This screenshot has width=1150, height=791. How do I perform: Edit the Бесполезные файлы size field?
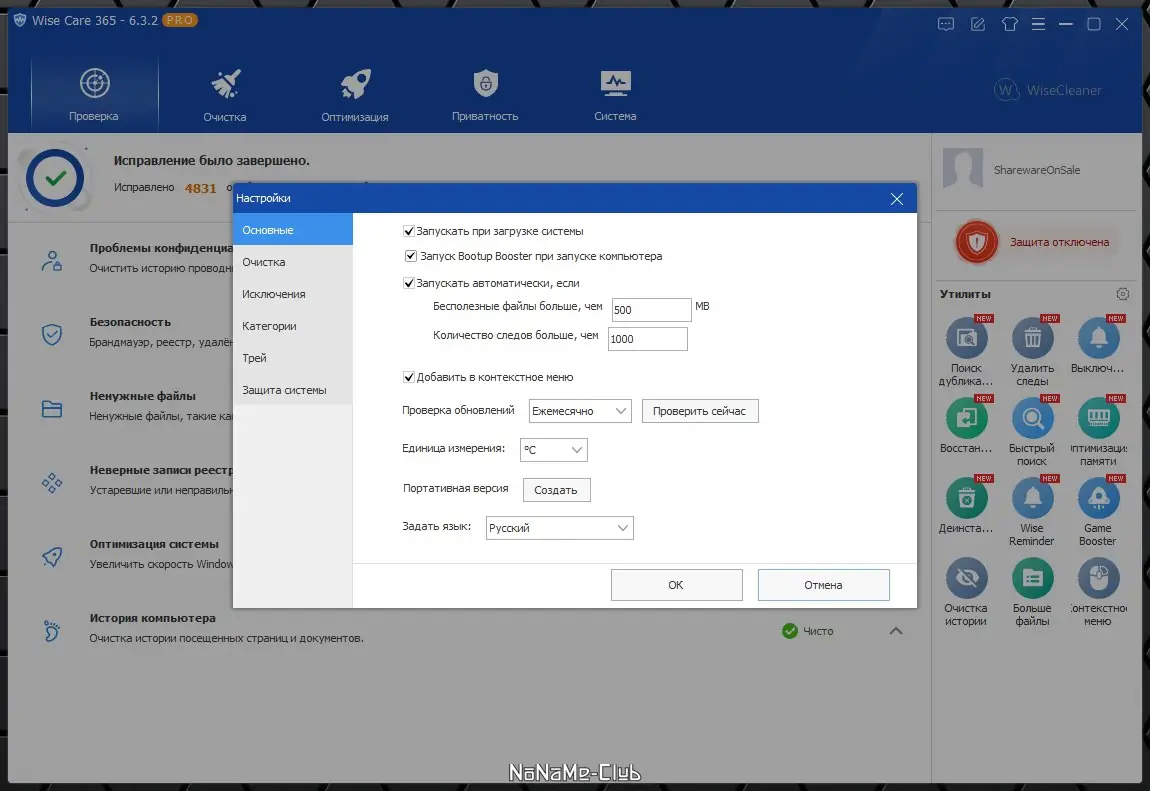coord(651,309)
